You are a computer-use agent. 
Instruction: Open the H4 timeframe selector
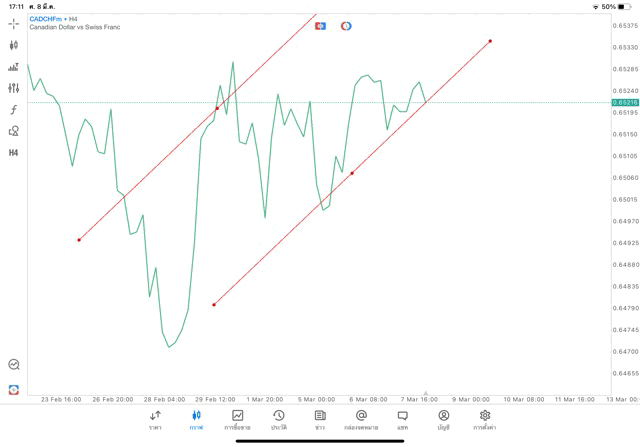13,153
